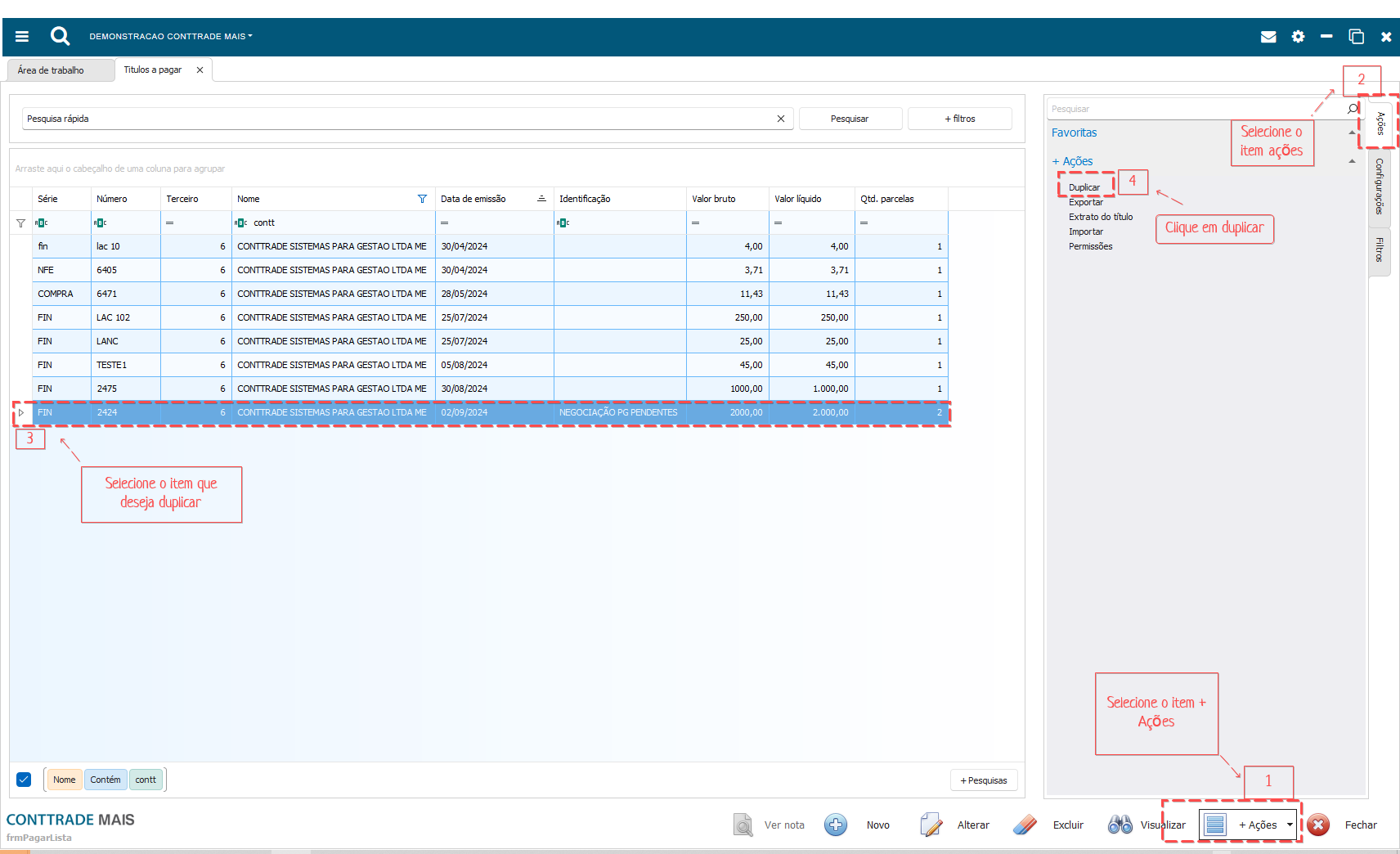
Task: Open the hamburger main menu
Action: (x=22, y=36)
